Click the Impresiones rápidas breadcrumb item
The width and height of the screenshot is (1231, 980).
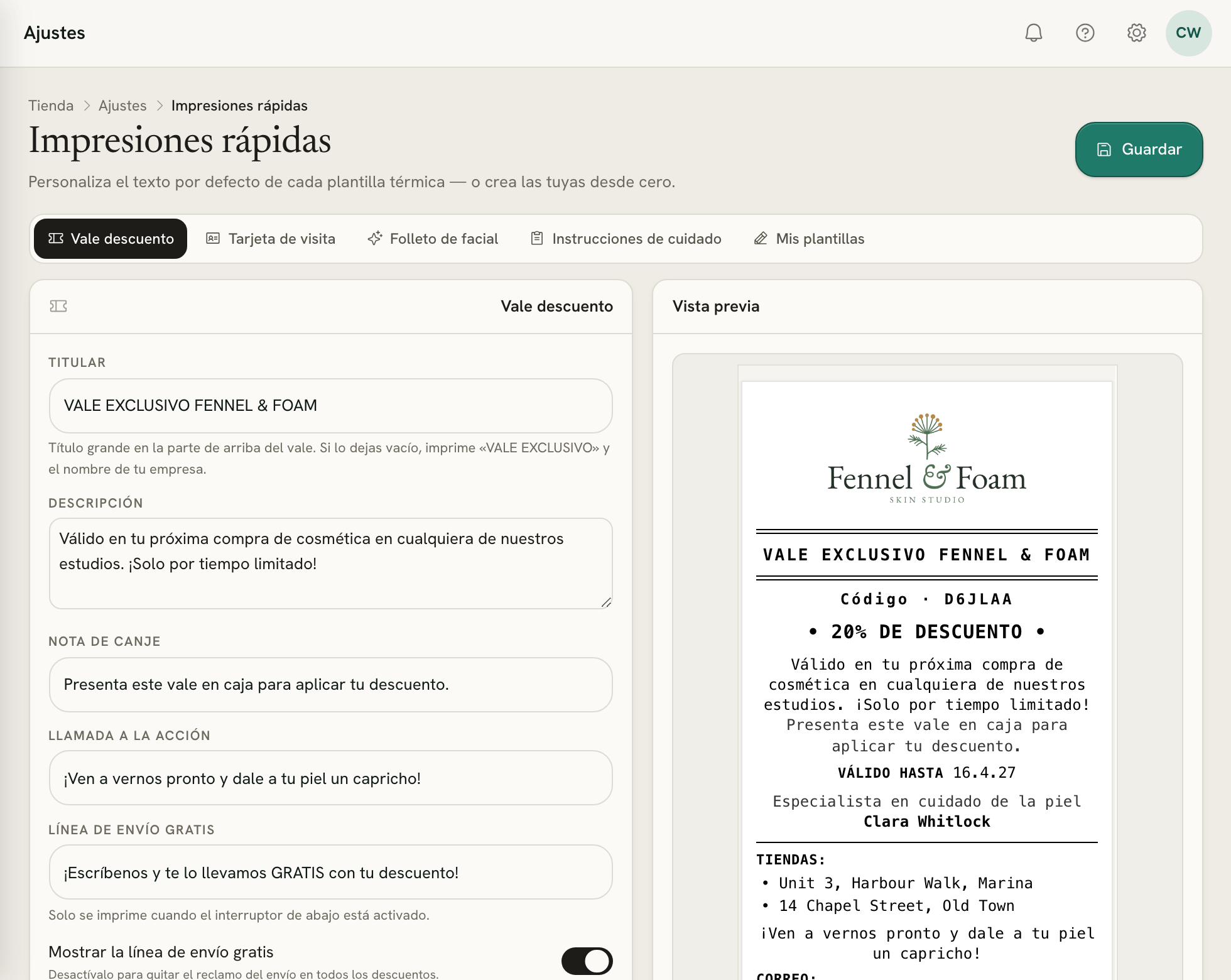click(x=239, y=106)
